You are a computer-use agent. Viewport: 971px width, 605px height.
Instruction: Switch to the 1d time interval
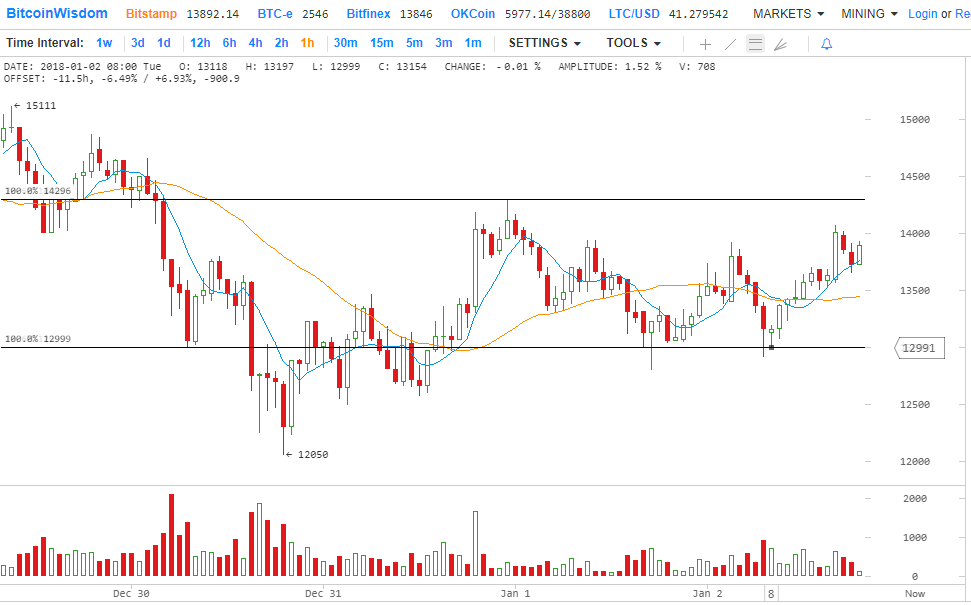[x=164, y=43]
